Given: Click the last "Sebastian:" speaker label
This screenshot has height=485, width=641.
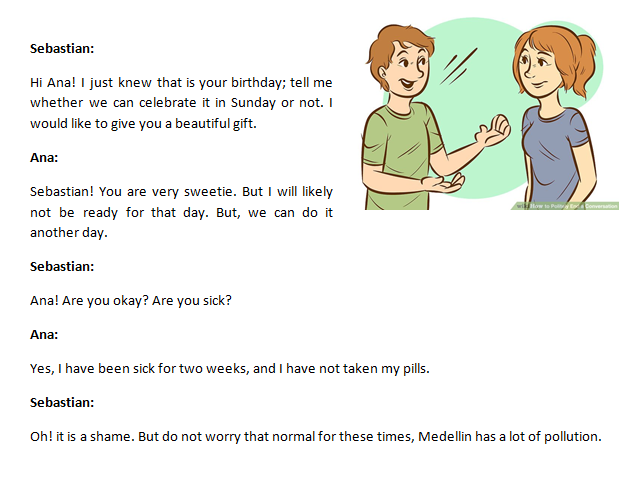Looking at the screenshot, I should tap(62, 402).
